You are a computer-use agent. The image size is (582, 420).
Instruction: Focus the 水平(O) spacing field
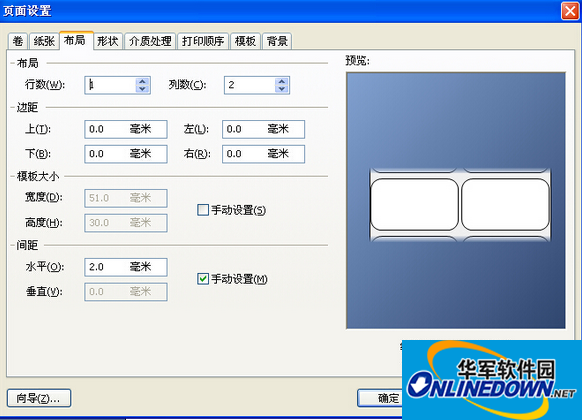point(126,267)
